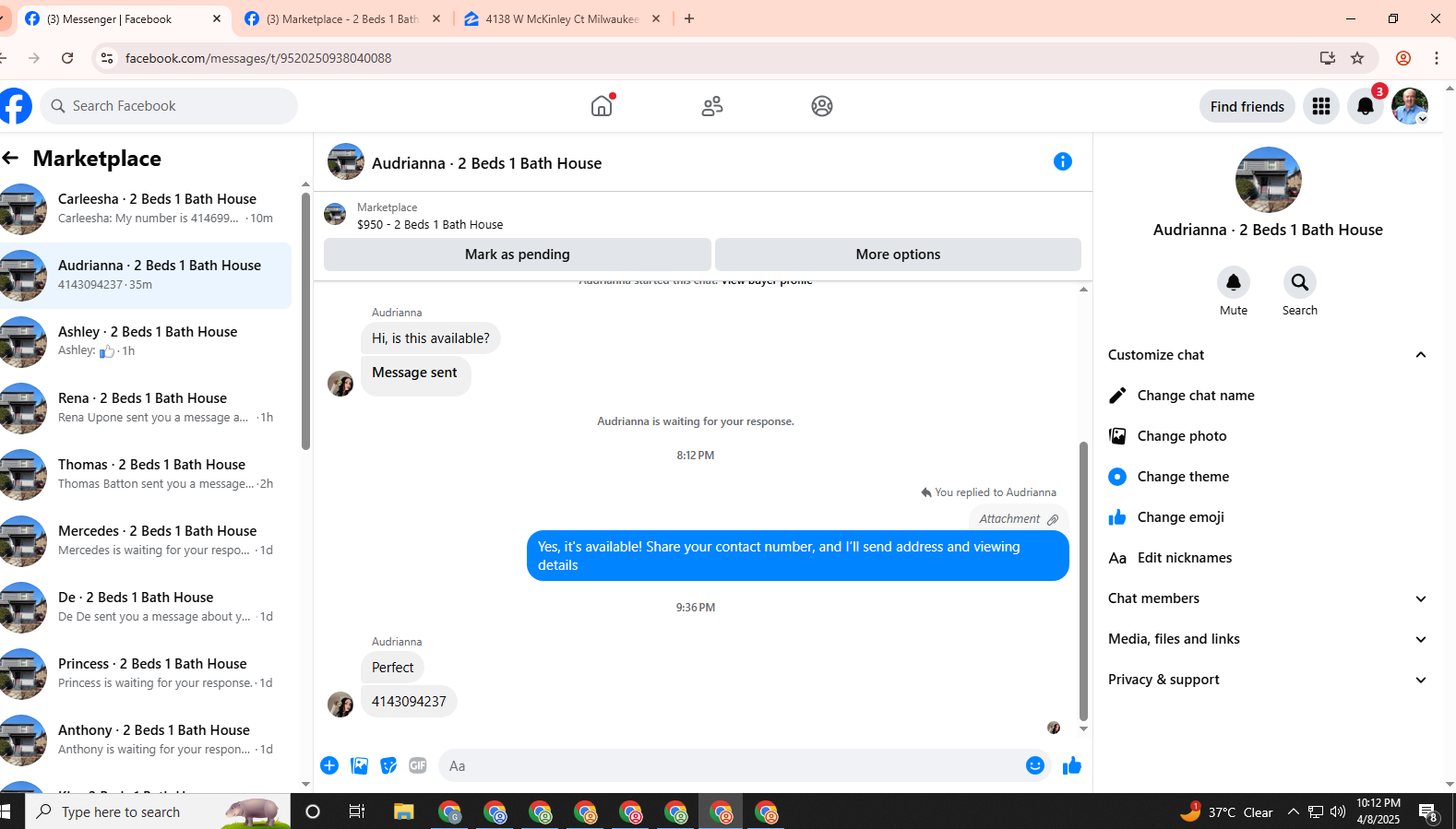
Task: Expand Media, files and links section
Action: [1421, 639]
